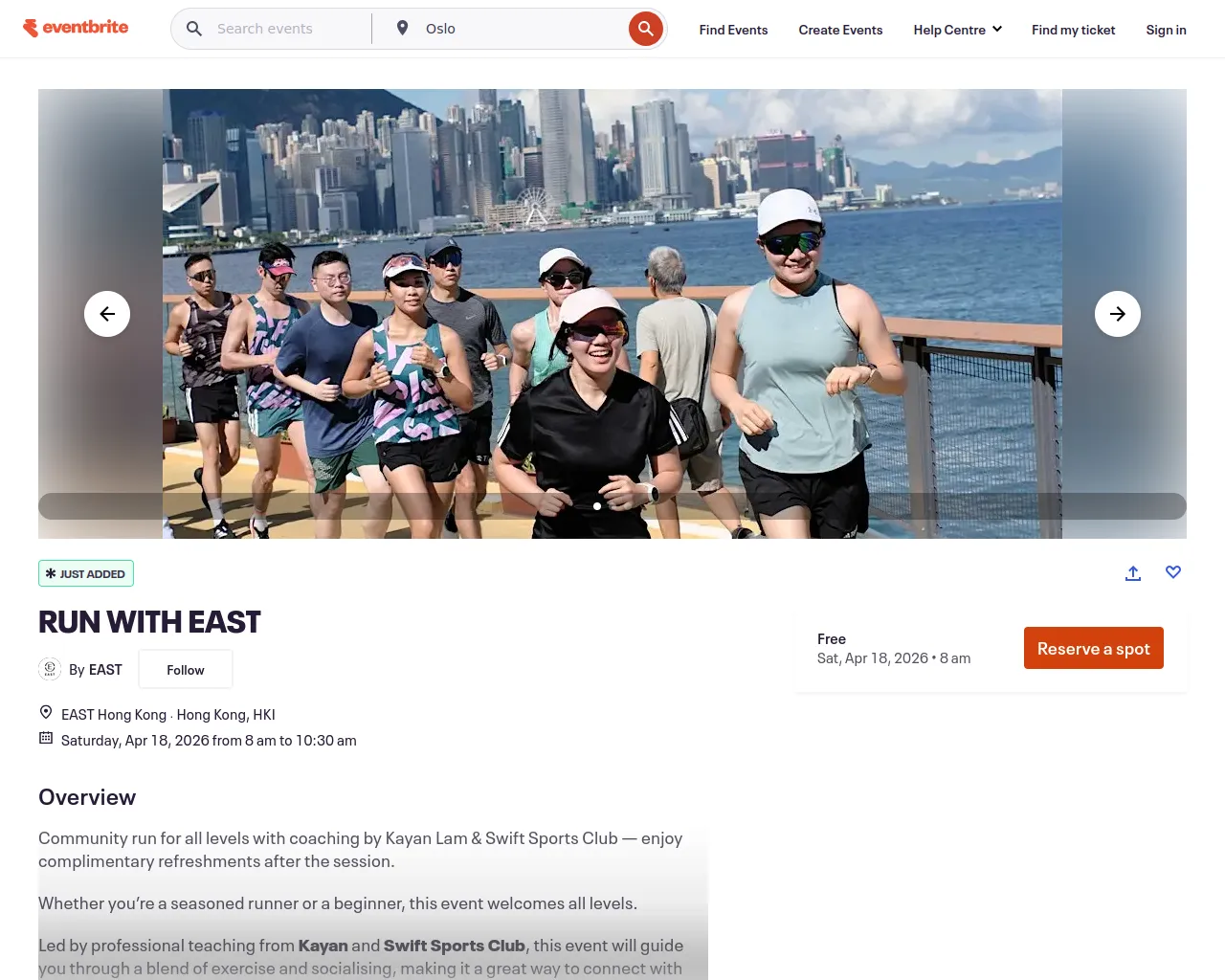Advance to next carousel image
This screenshot has height=980, width=1225.
coord(1118,314)
